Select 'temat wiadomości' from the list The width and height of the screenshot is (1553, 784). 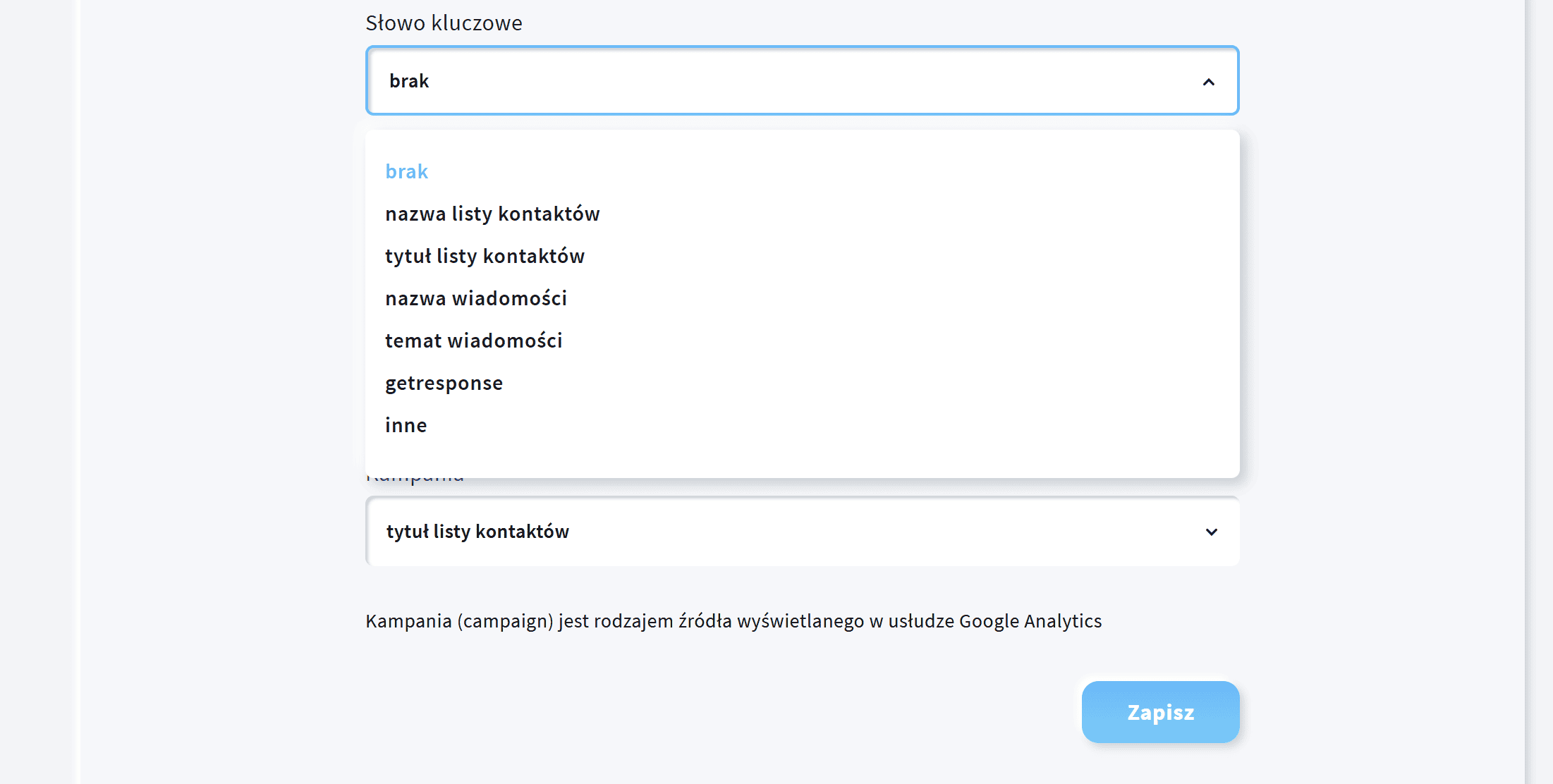(x=473, y=341)
